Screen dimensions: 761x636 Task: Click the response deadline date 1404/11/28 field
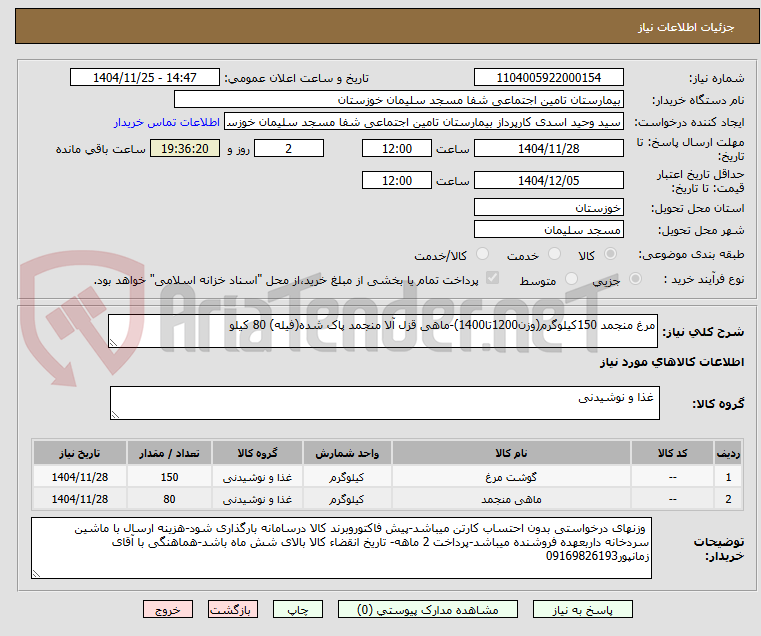pyautogui.click(x=548, y=149)
